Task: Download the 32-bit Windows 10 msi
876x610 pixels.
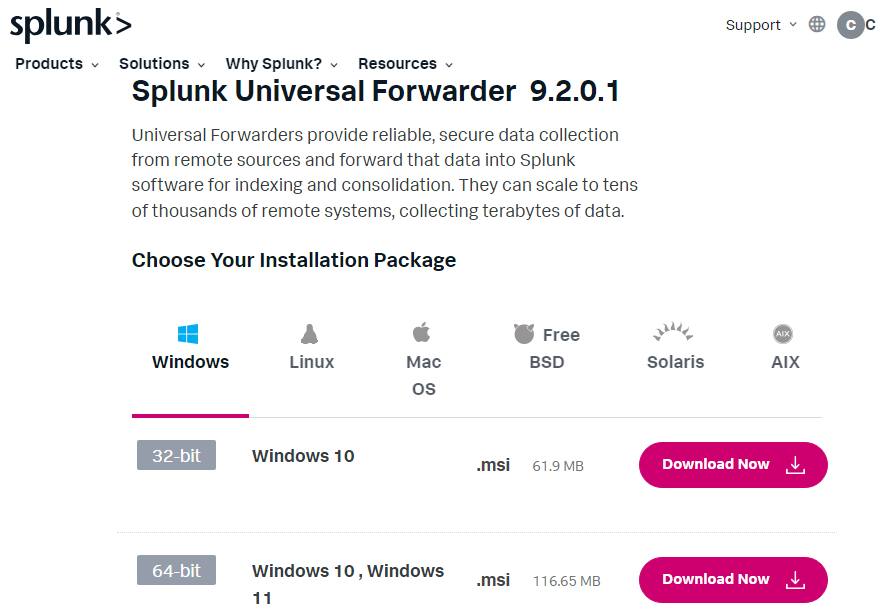Action: tap(733, 465)
